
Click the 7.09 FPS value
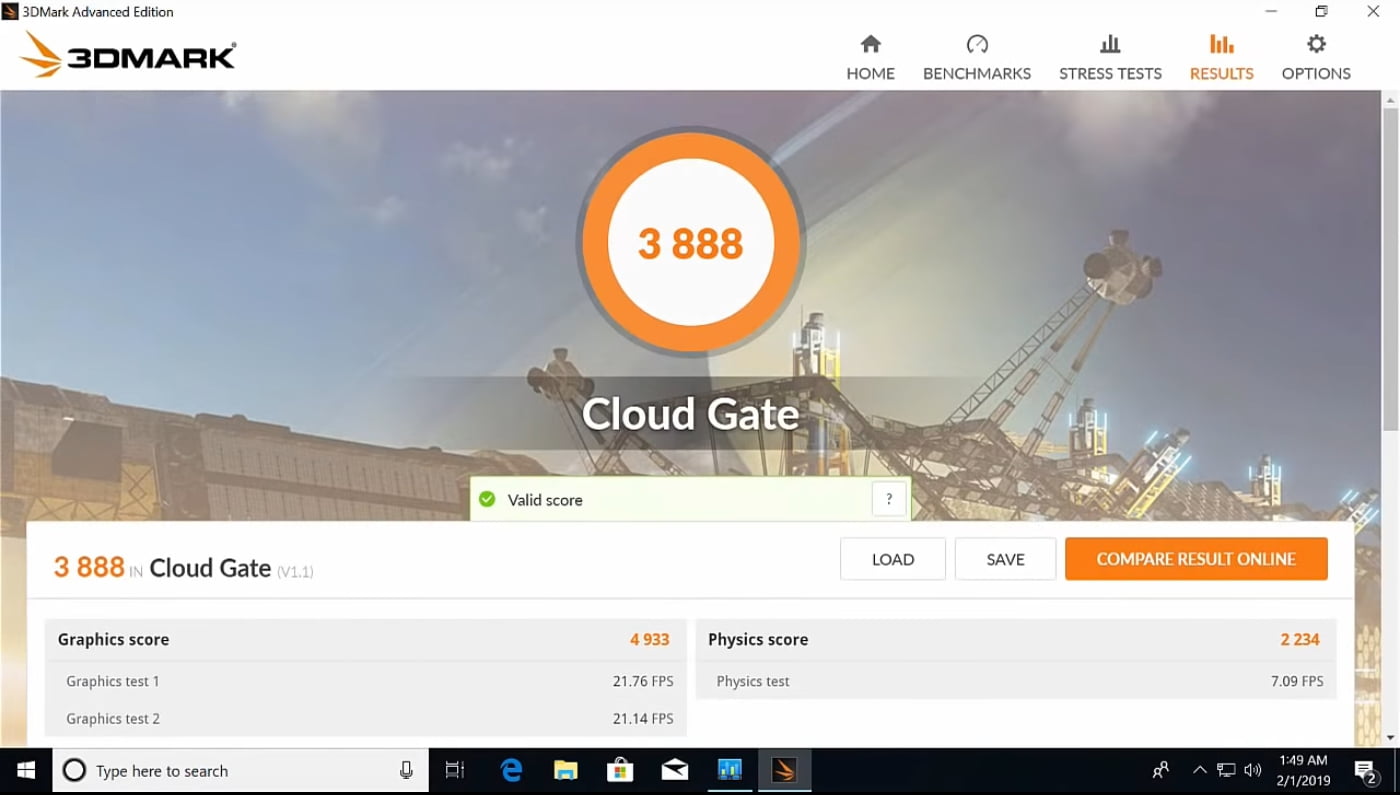click(1297, 681)
